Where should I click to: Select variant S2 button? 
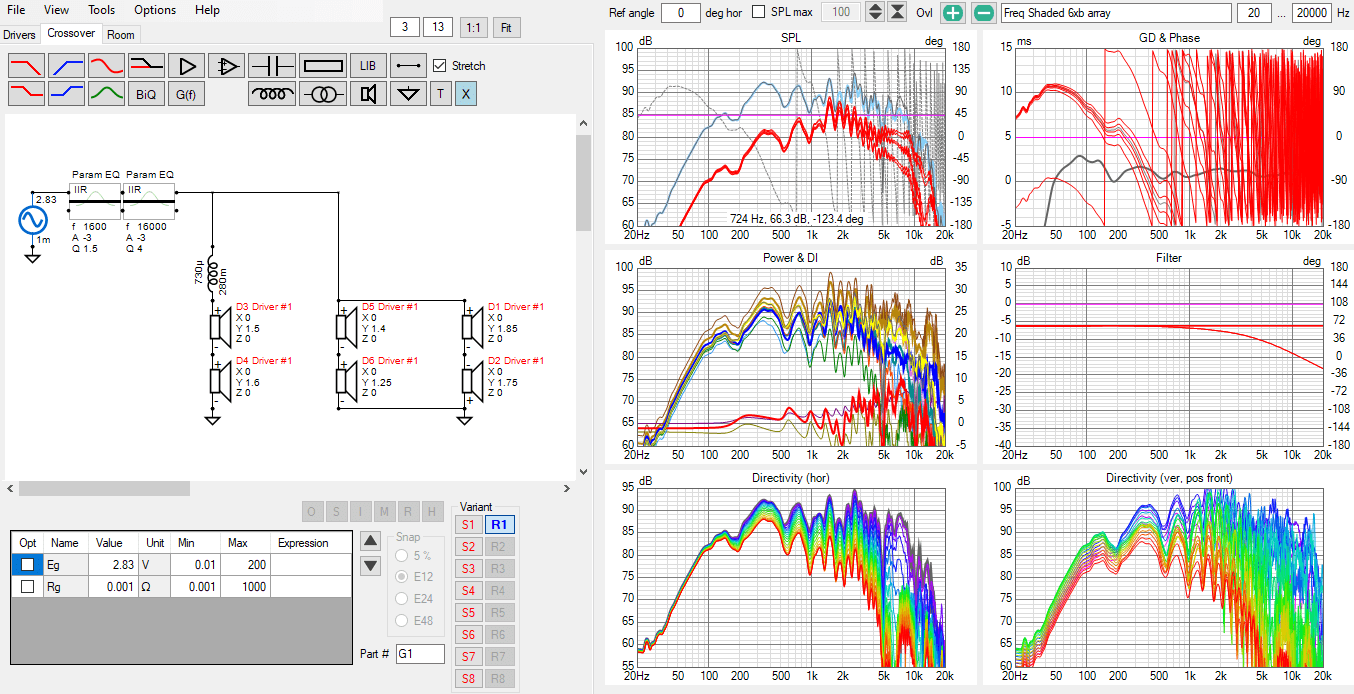point(468,547)
